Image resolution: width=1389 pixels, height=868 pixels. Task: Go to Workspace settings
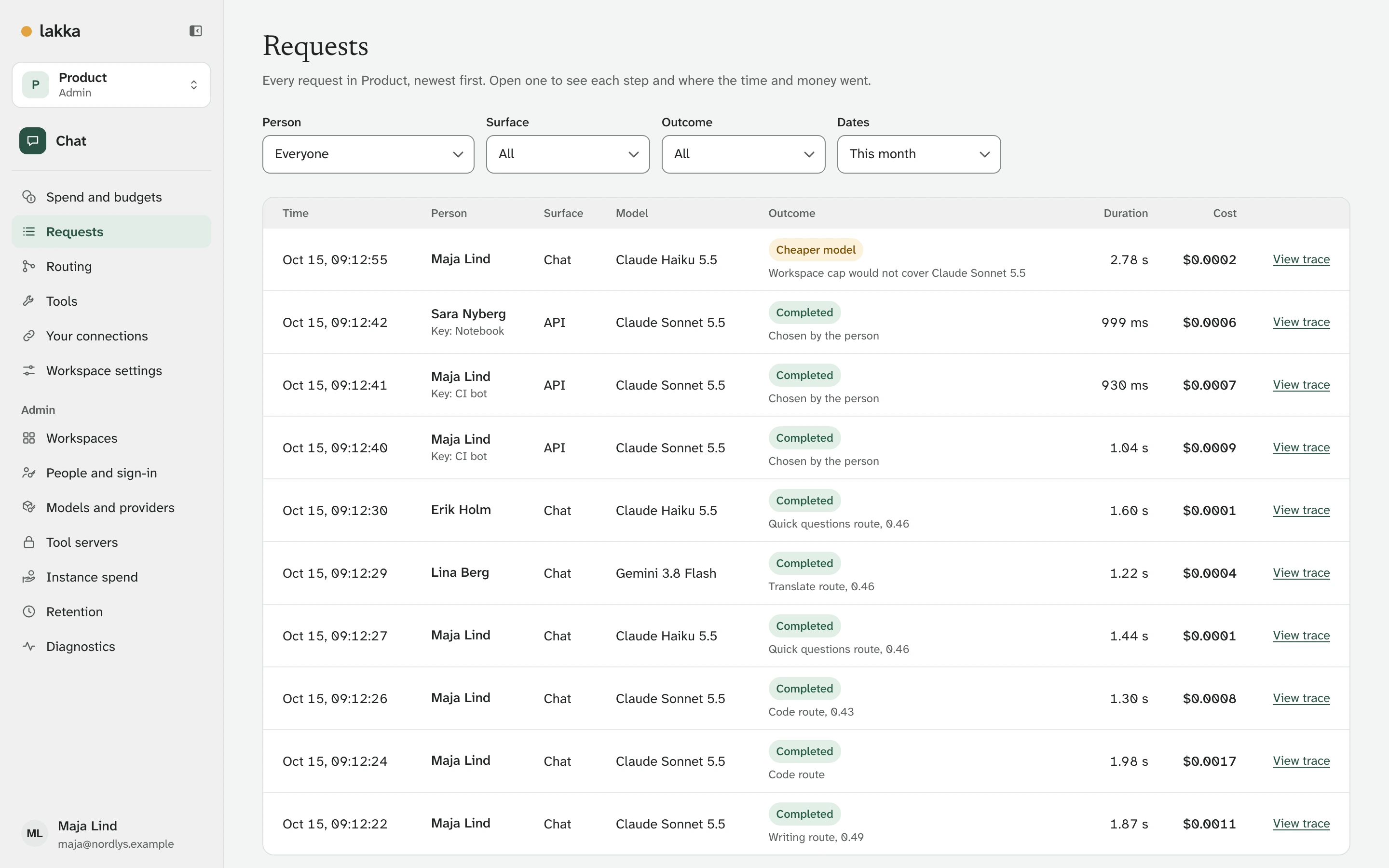coord(111,370)
